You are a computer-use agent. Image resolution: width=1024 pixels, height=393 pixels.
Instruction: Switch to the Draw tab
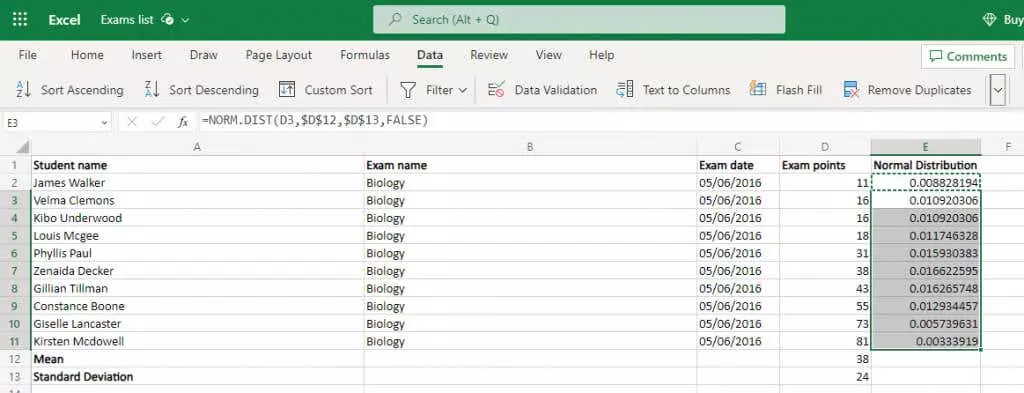click(204, 55)
